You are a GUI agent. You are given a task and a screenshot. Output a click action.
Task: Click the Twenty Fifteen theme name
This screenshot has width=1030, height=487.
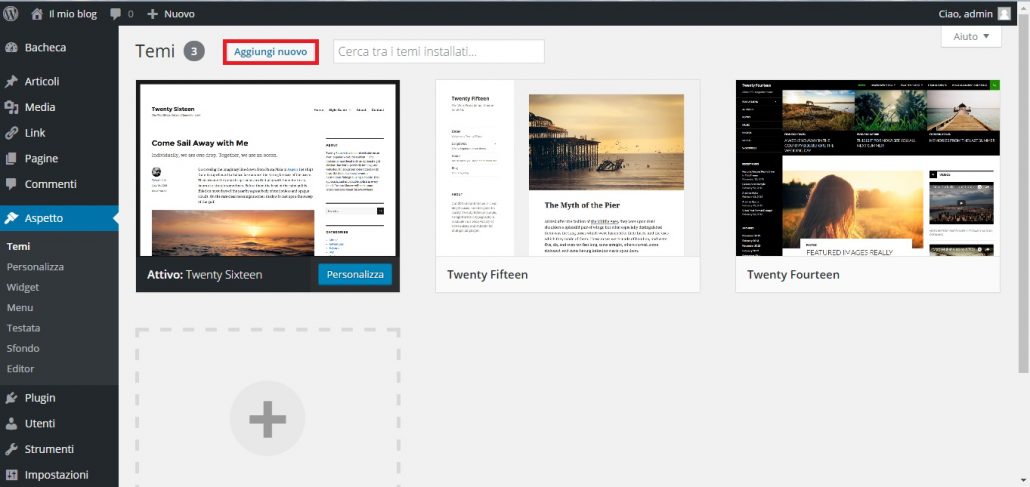click(487, 274)
